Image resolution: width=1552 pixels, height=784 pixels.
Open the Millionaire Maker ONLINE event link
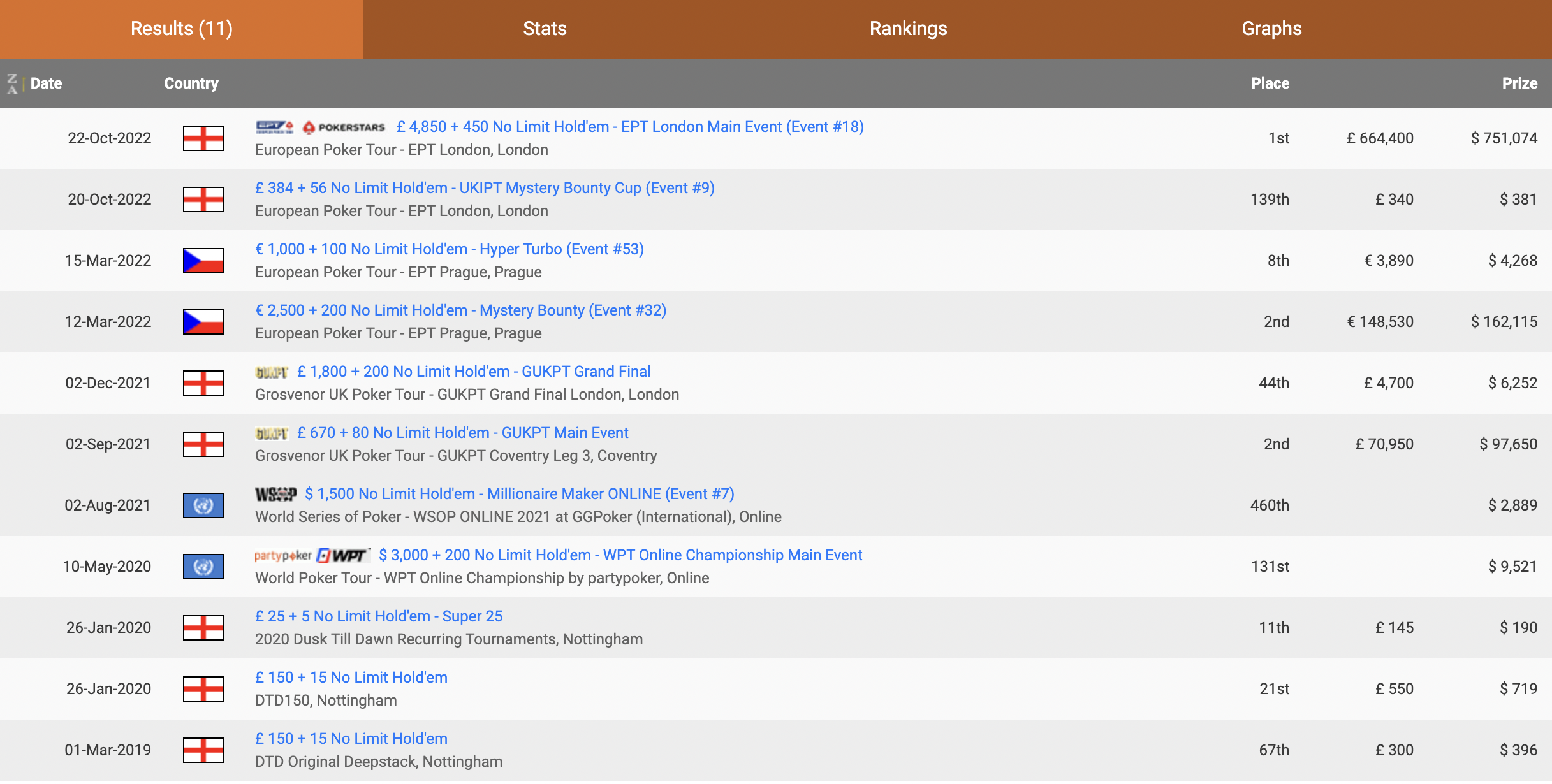(x=519, y=494)
